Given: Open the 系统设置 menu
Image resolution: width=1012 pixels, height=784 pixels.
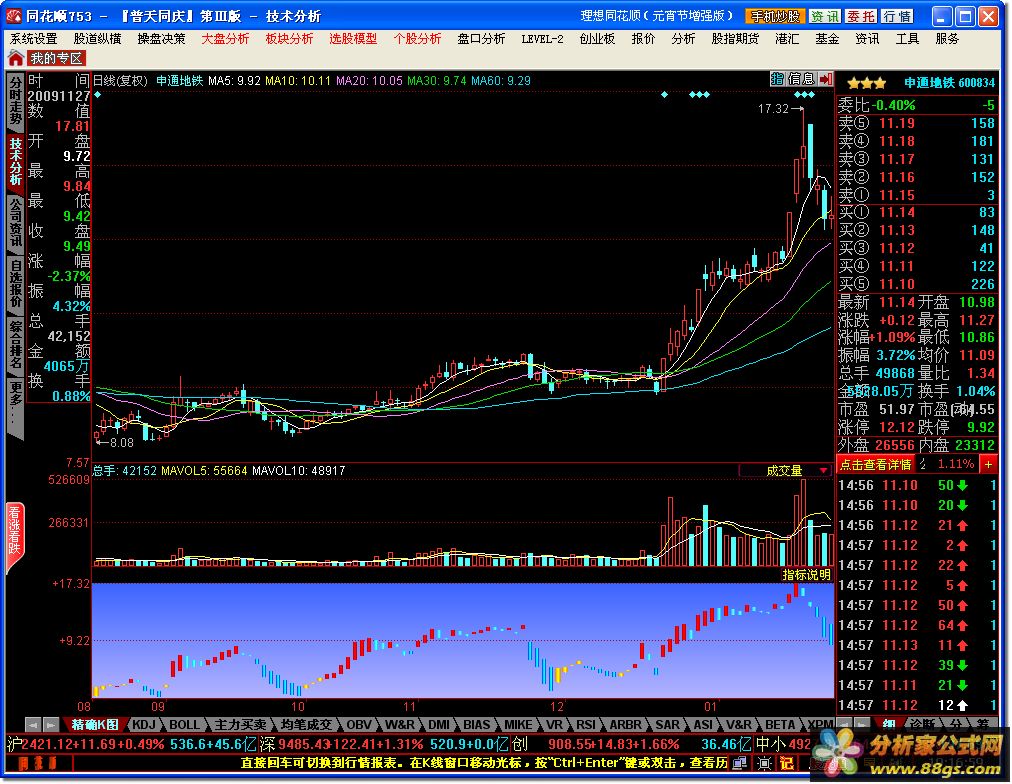Looking at the screenshot, I should (x=34, y=39).
